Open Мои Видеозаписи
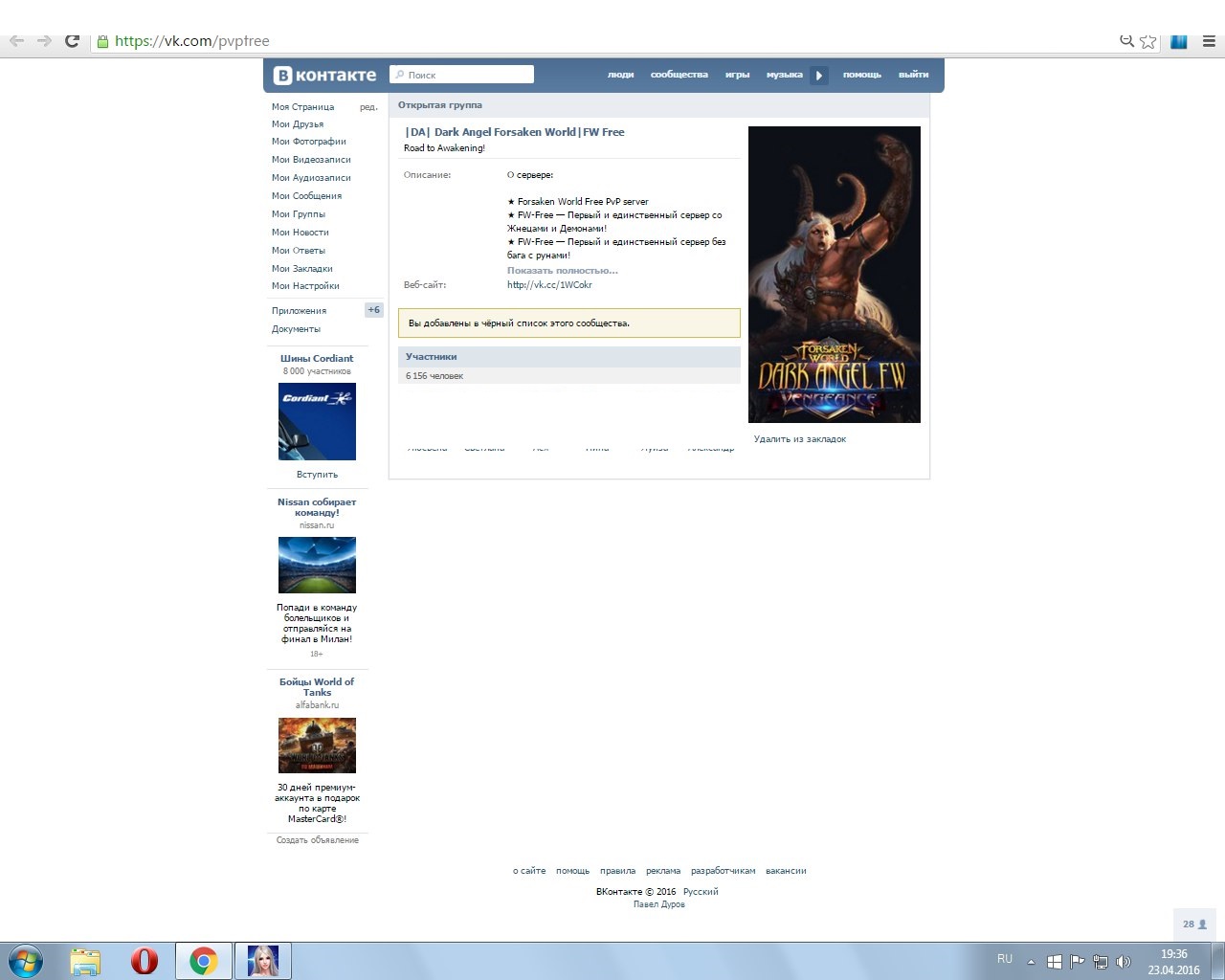 coord(311,160)
